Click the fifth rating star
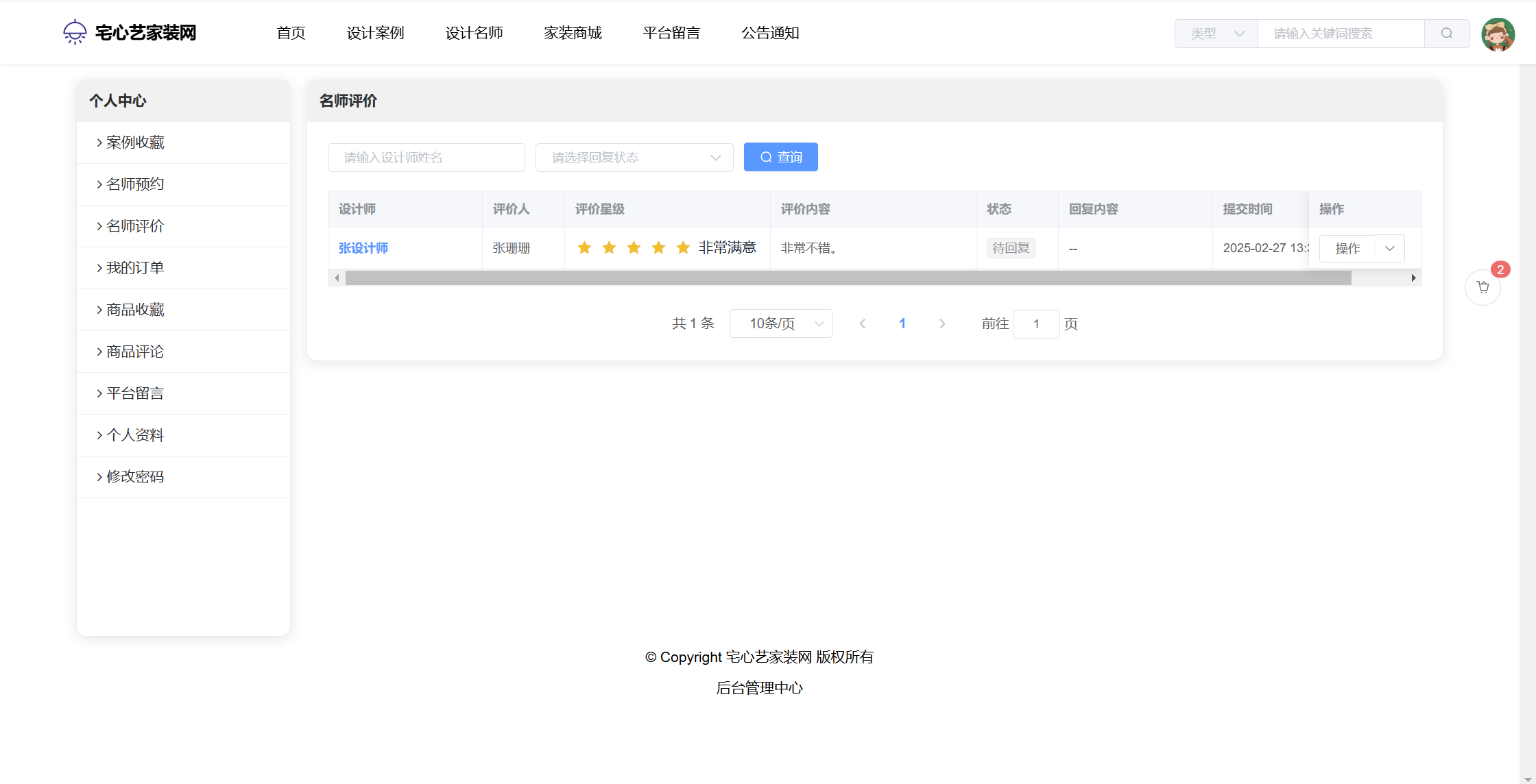Screen dimensions: 1536x784 683,247
